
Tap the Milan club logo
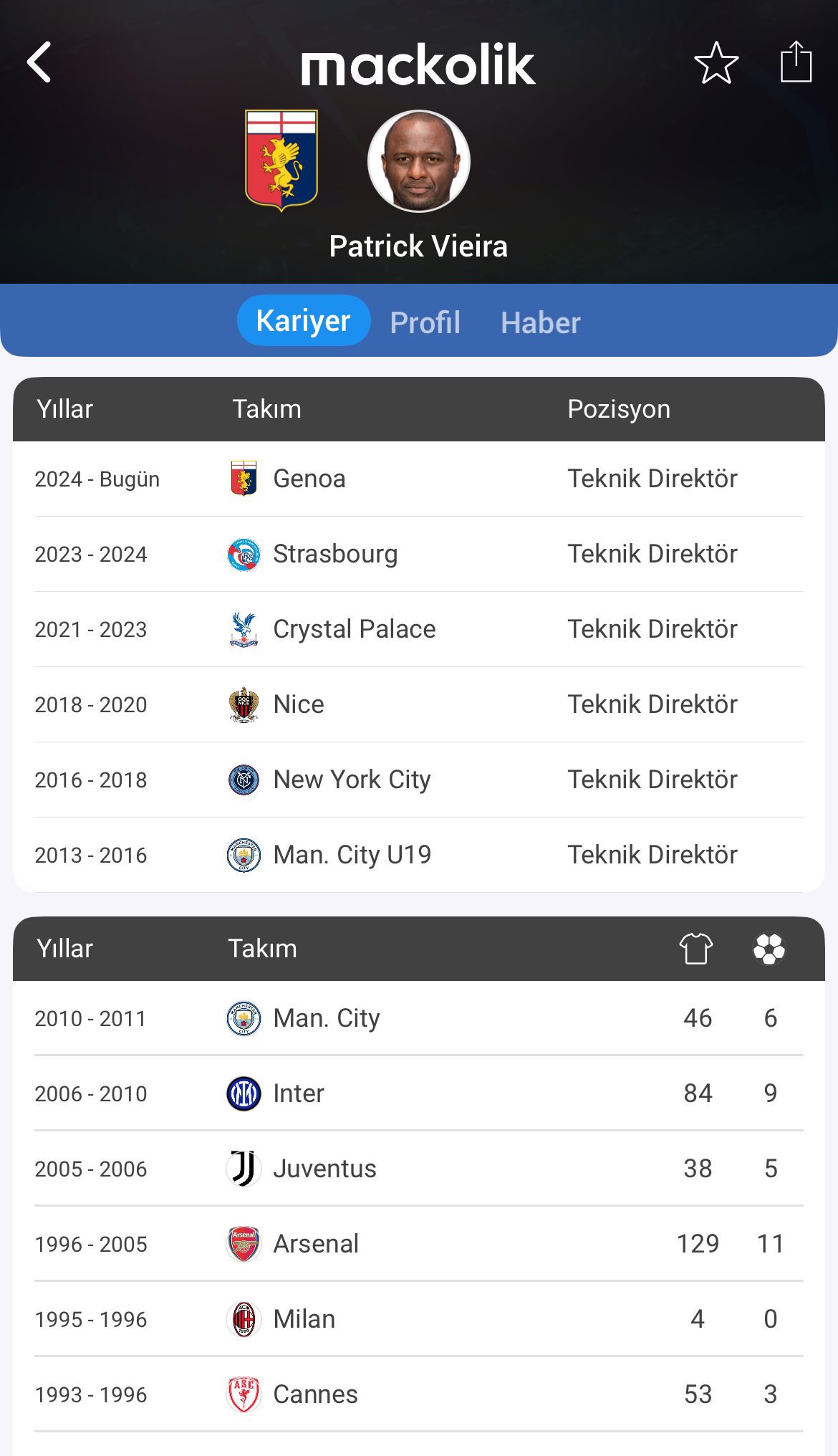pyautogui.click(x=244, y=1320)
